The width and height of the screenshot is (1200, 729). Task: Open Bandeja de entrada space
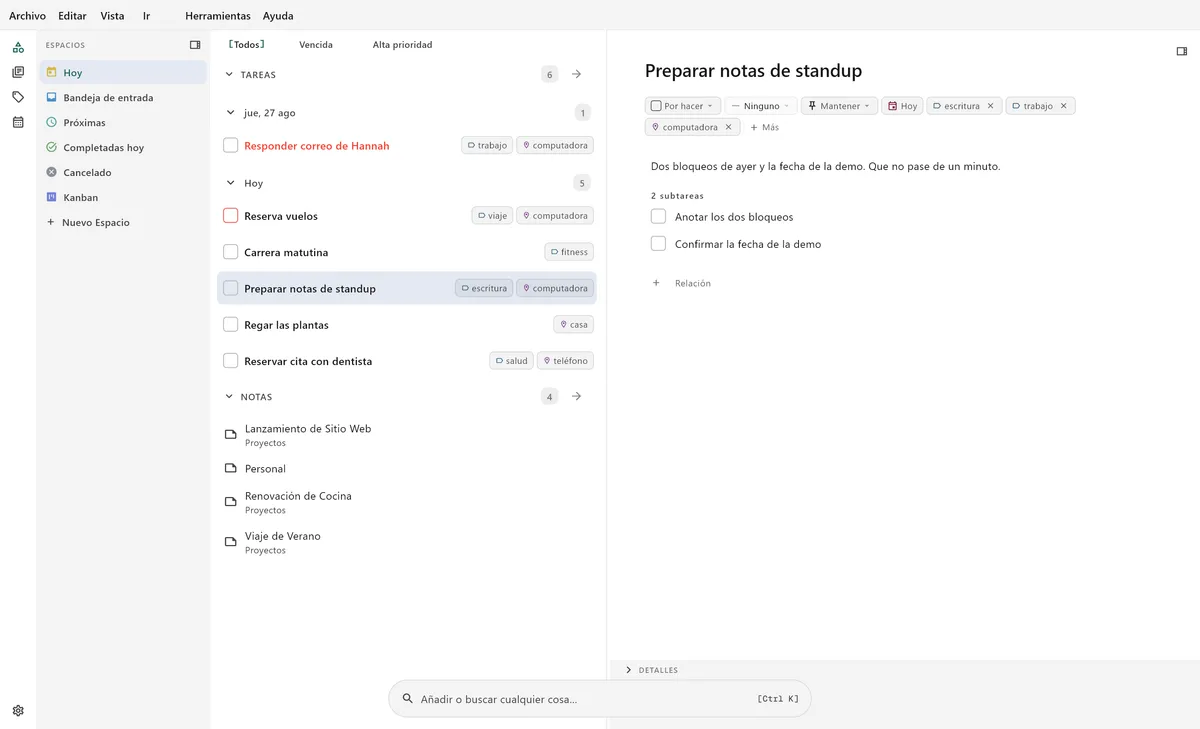click(123, 98)
